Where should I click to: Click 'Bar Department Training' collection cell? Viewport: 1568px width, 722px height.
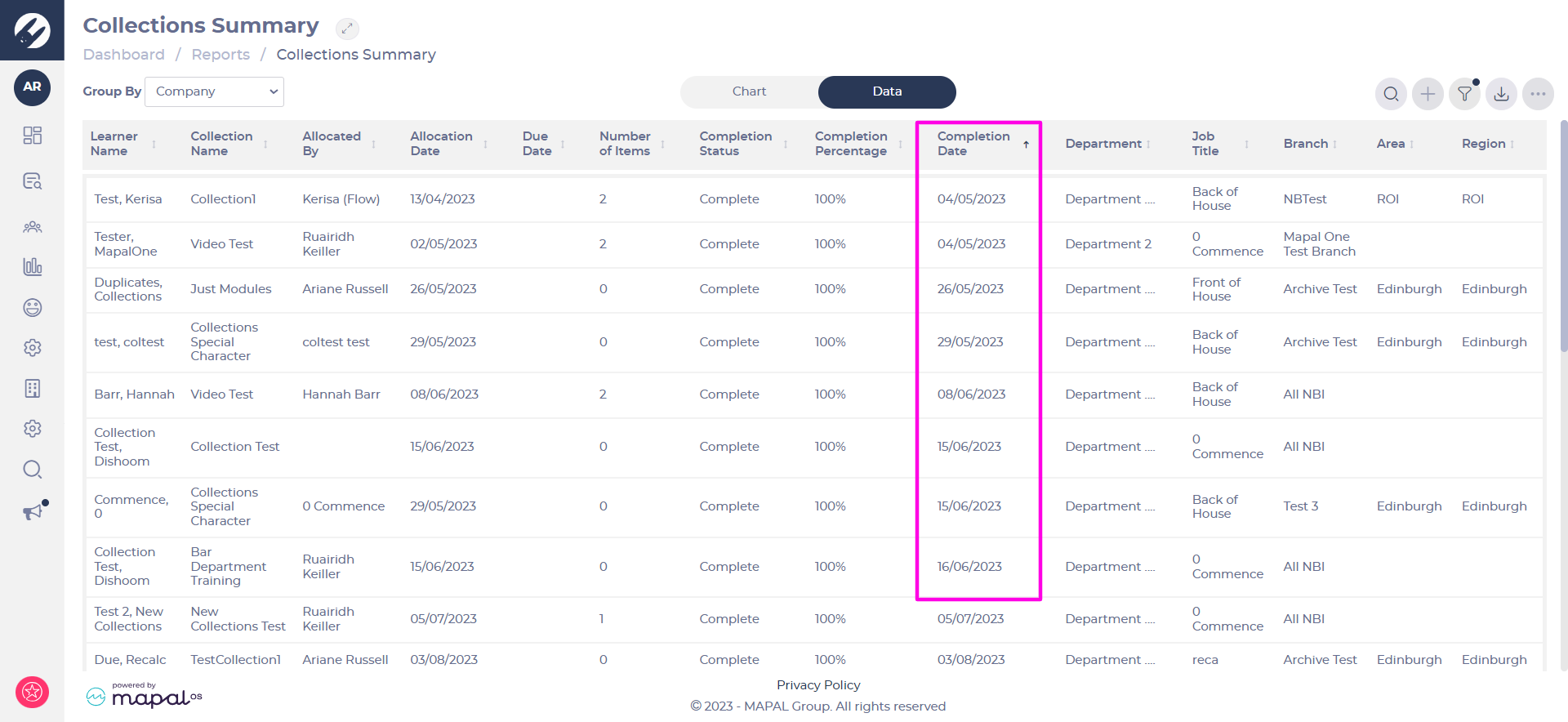(229, 567)
